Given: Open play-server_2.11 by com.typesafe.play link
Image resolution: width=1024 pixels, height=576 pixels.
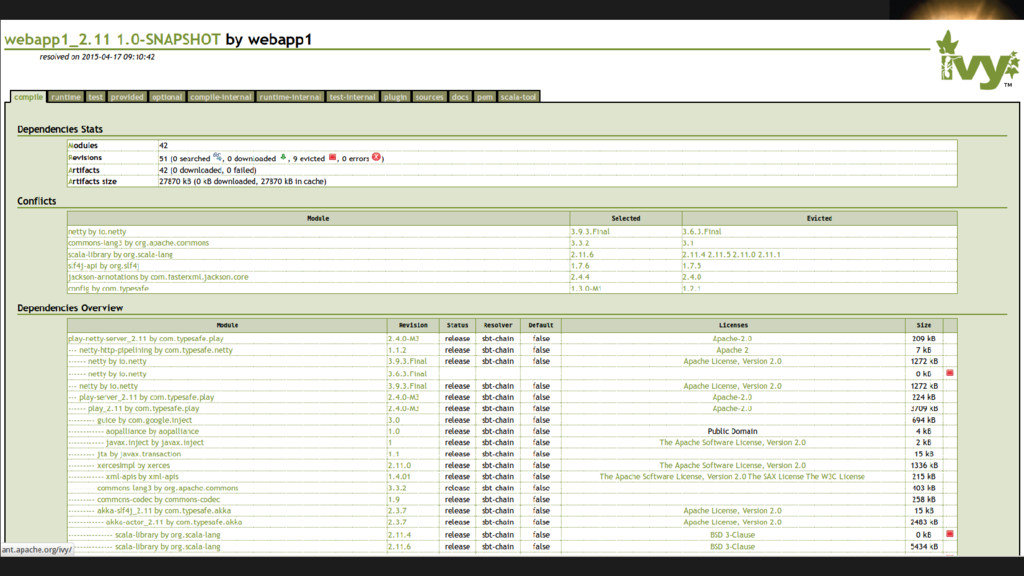Looking at the screenshot, I should point(146,397).
